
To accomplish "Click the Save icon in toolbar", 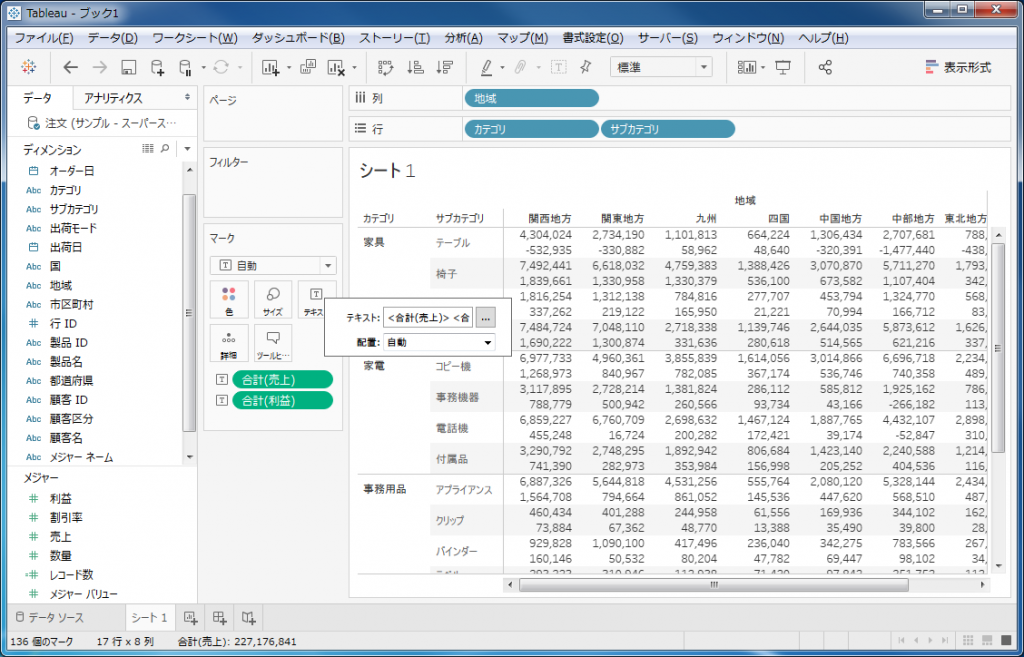I will coord(128,68).
